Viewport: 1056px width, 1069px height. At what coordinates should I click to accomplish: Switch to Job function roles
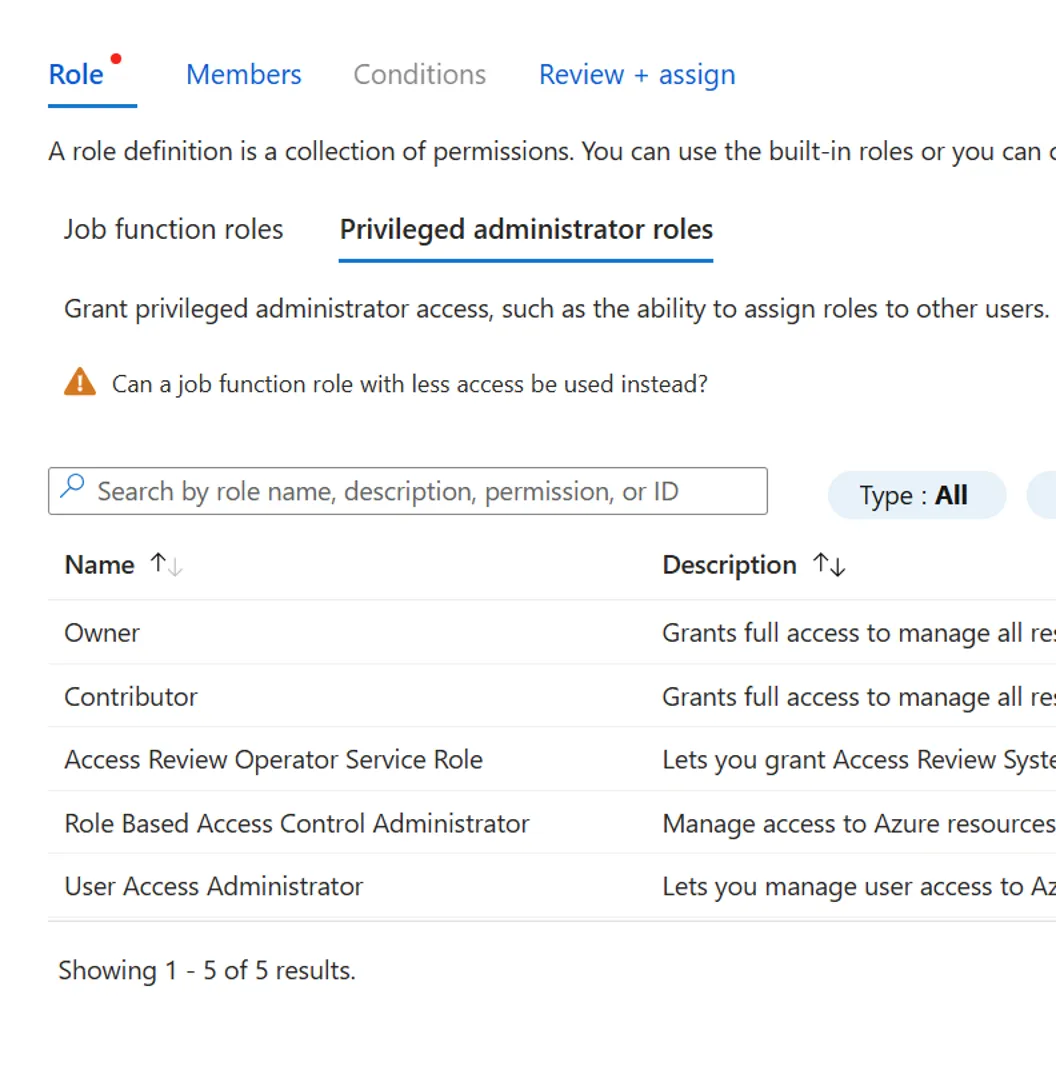(x=173, y=229)
